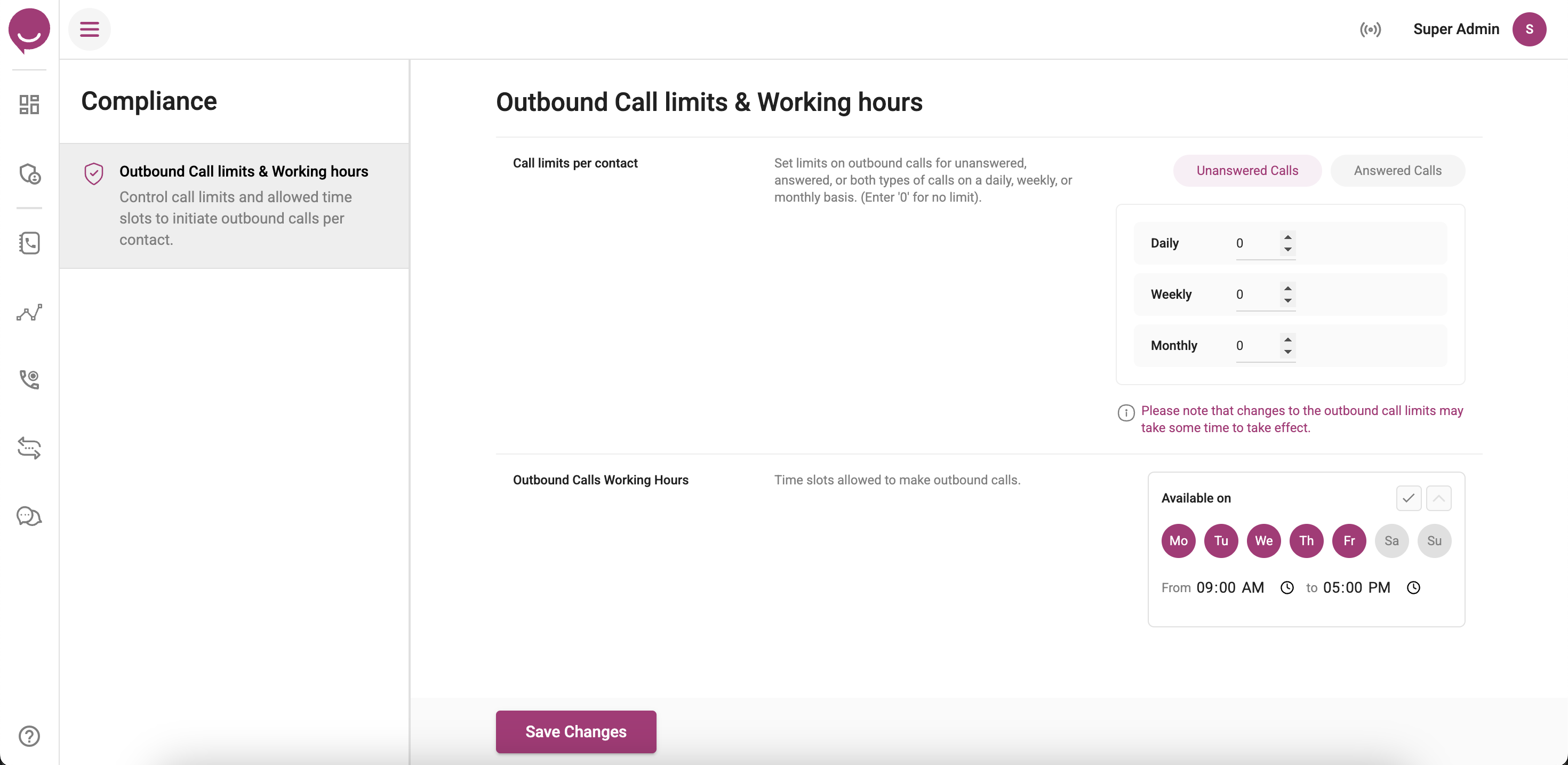Click the call transfer arrows icon
The width and height of the screenshot is (1568, 765).
29,448
